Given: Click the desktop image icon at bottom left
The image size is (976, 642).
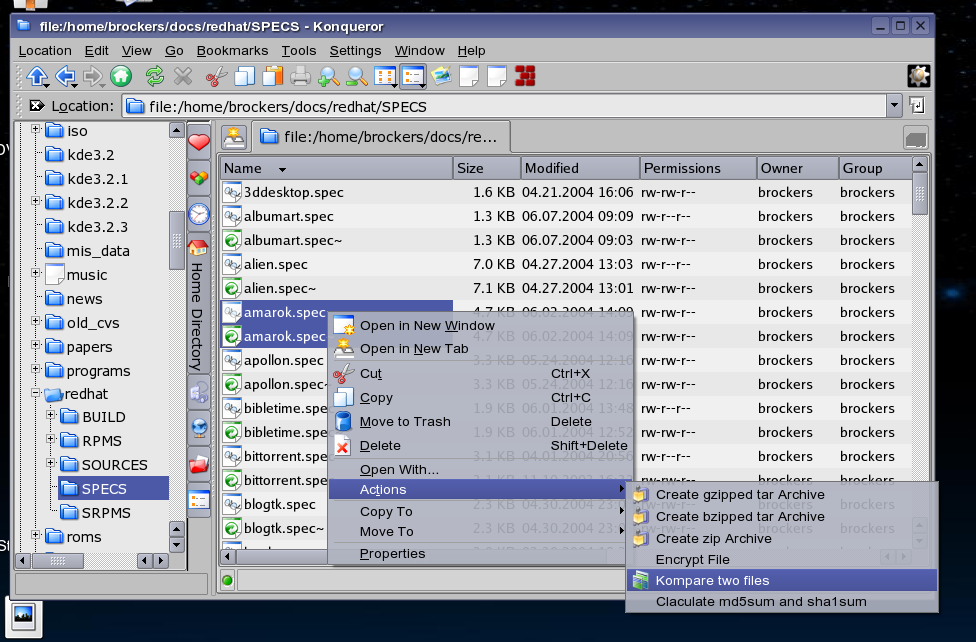Looking at the screenshot, I should pos(24,616).
